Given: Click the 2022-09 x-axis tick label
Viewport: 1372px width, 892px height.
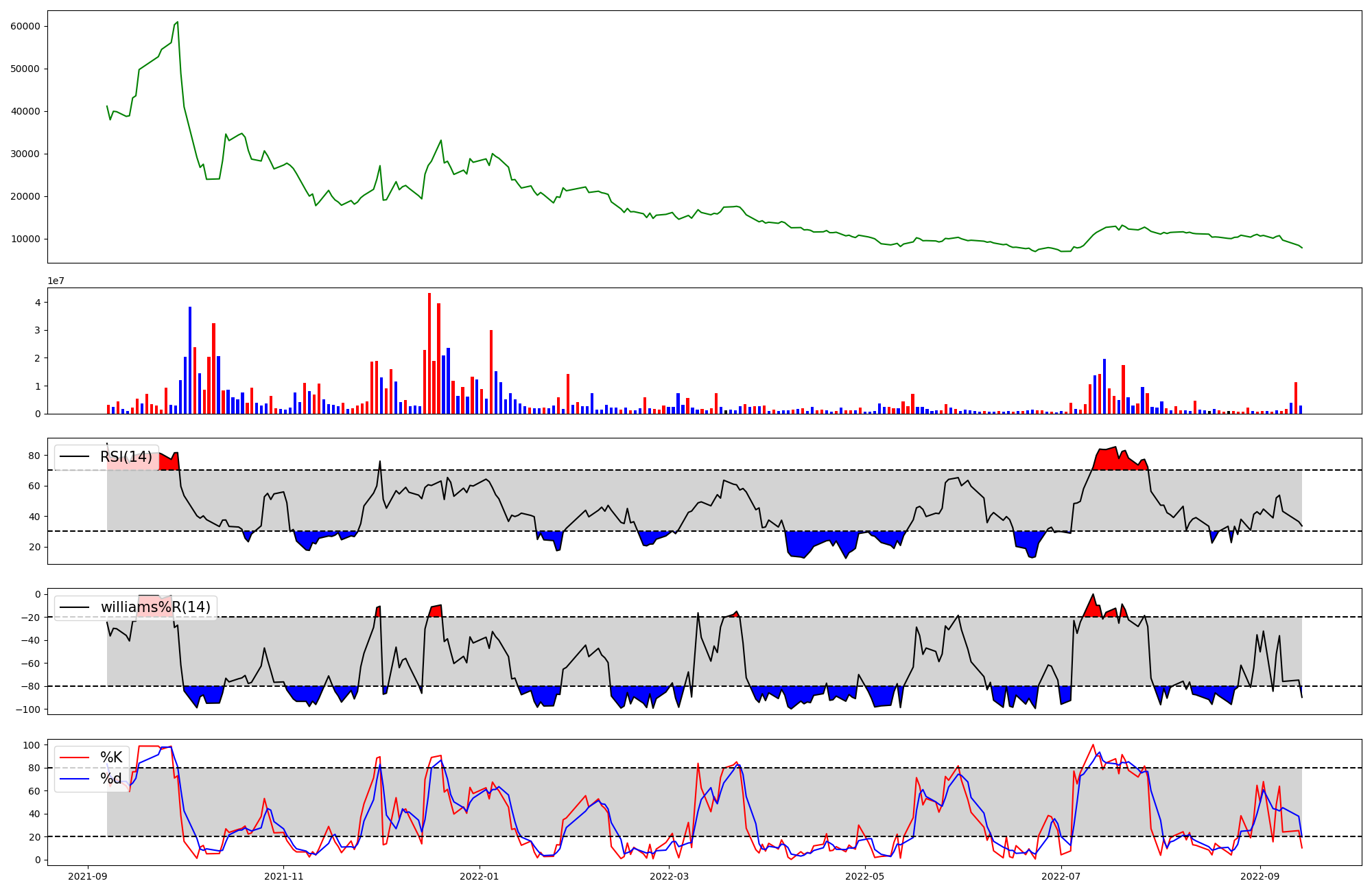Looking at the screenshot, I should point(1260,876).
